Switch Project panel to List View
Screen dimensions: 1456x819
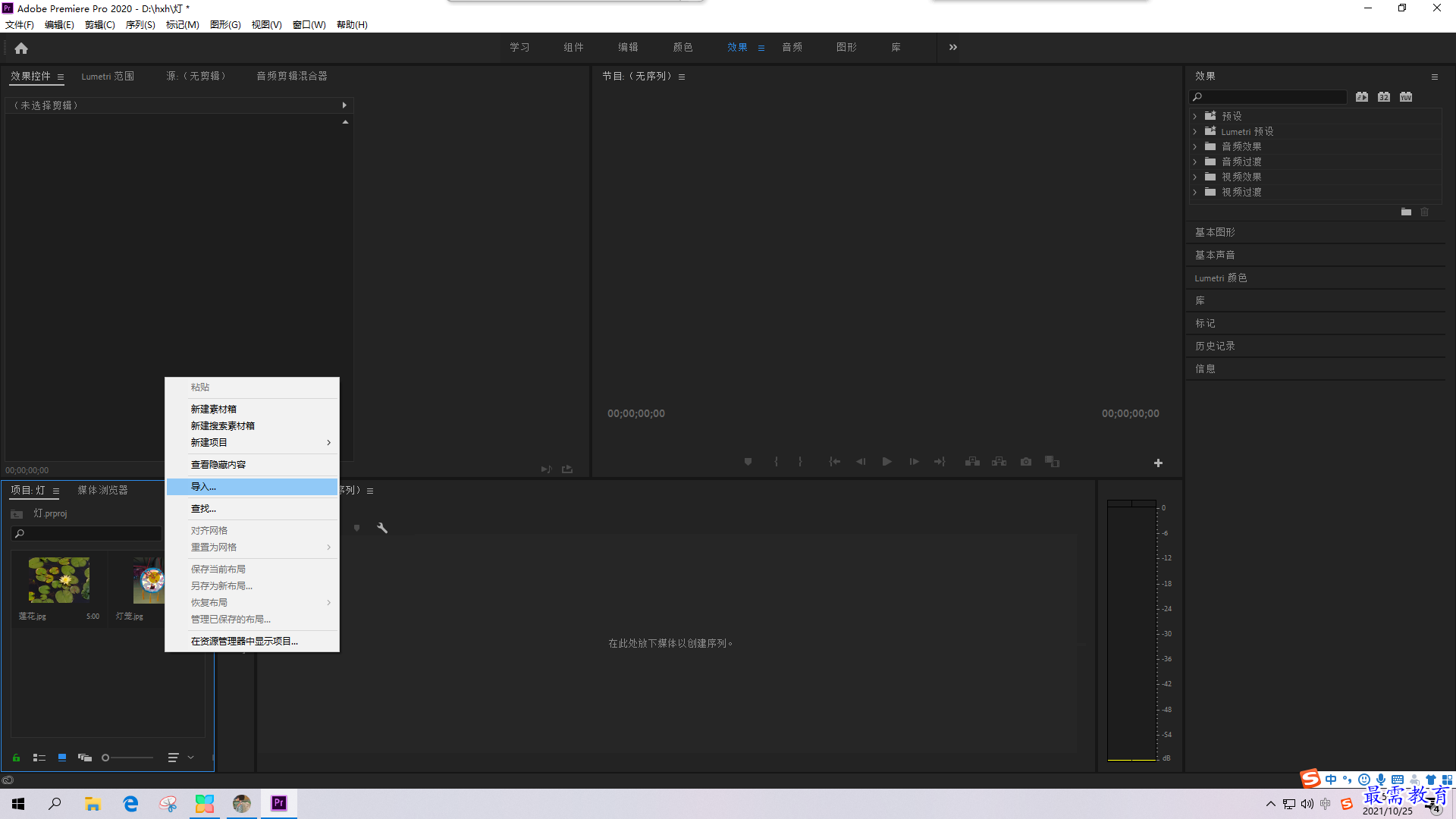(39, 758)
